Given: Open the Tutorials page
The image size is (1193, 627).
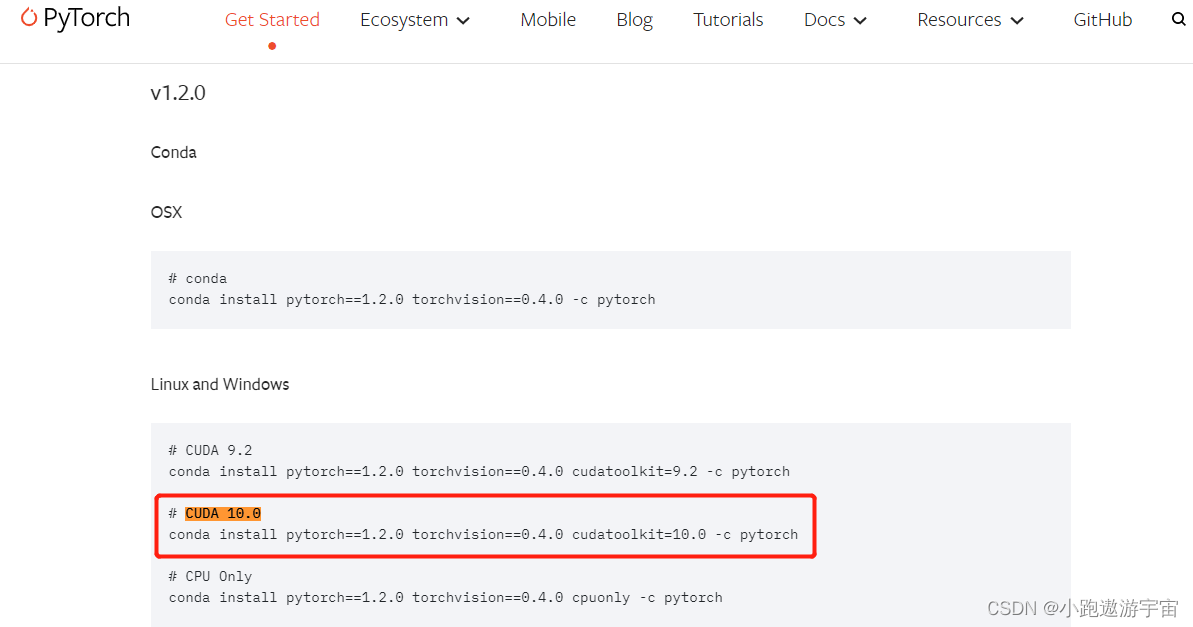Looking at the screenshot, I should 728,20.
